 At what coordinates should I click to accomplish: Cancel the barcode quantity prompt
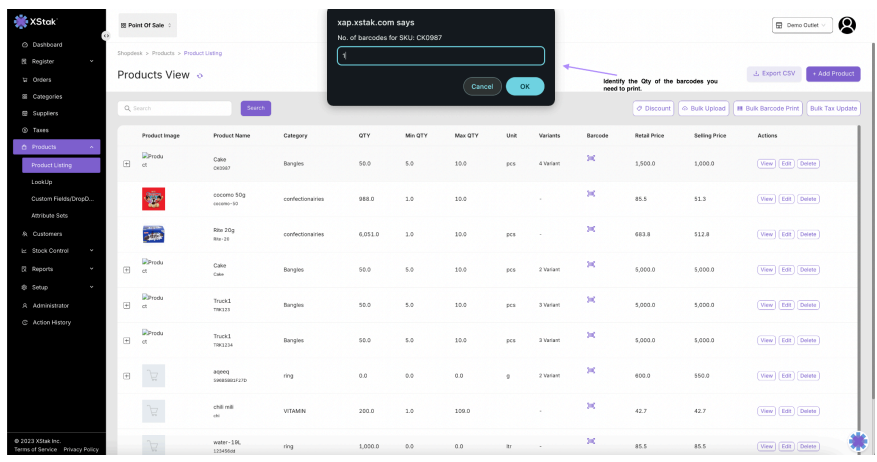point(482,87)
